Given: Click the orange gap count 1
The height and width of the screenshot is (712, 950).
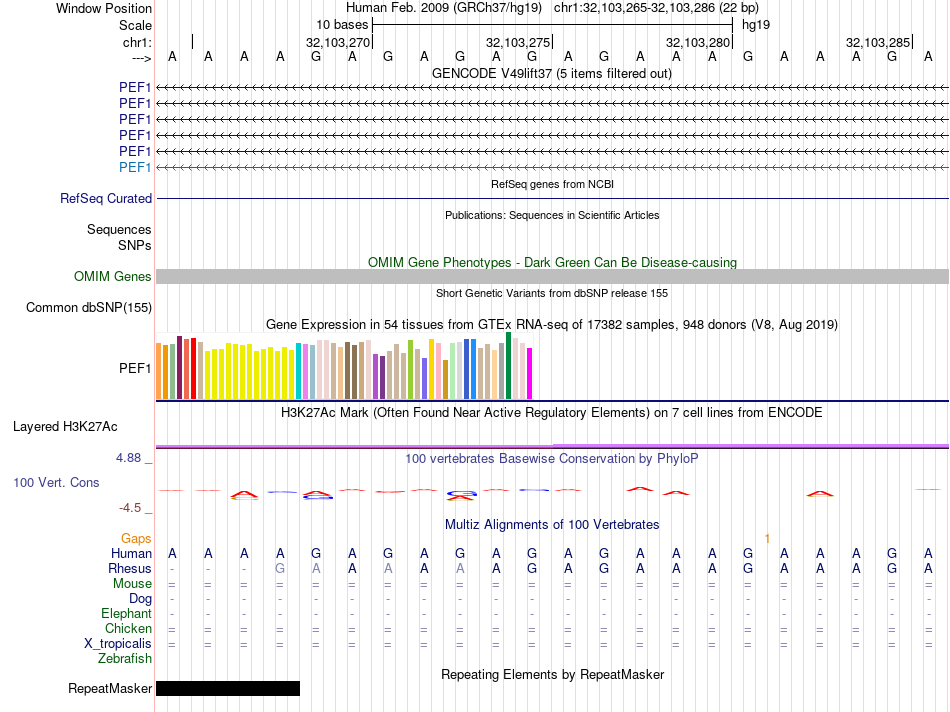Looking at the screenshot, I should (767, 538).
